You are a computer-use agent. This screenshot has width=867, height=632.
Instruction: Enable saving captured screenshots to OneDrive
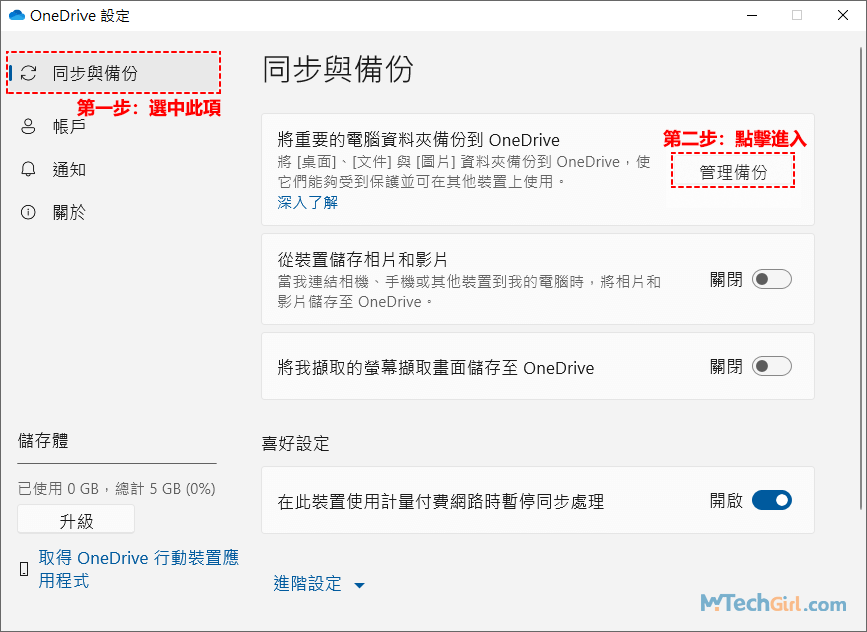[x=771, y=367]
